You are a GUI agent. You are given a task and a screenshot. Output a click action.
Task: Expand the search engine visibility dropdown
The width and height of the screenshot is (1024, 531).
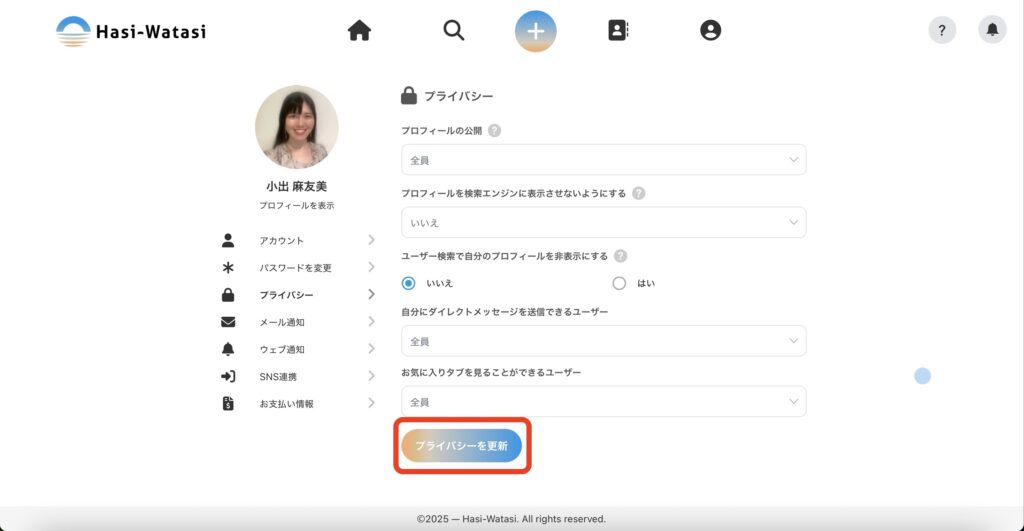click(x=603, y=222)
